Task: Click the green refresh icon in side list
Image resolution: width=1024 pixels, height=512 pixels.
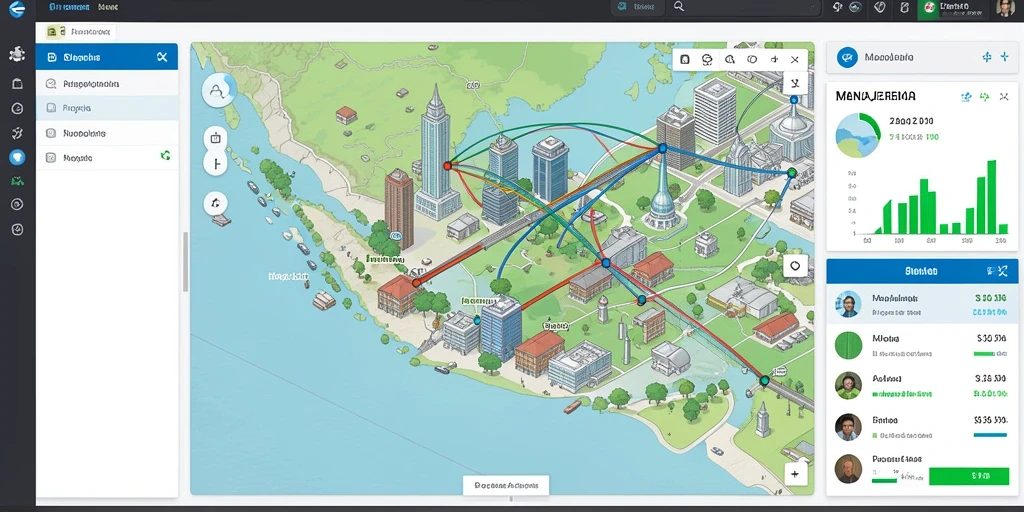Action: pyautogui.click(x=165, y=155)
